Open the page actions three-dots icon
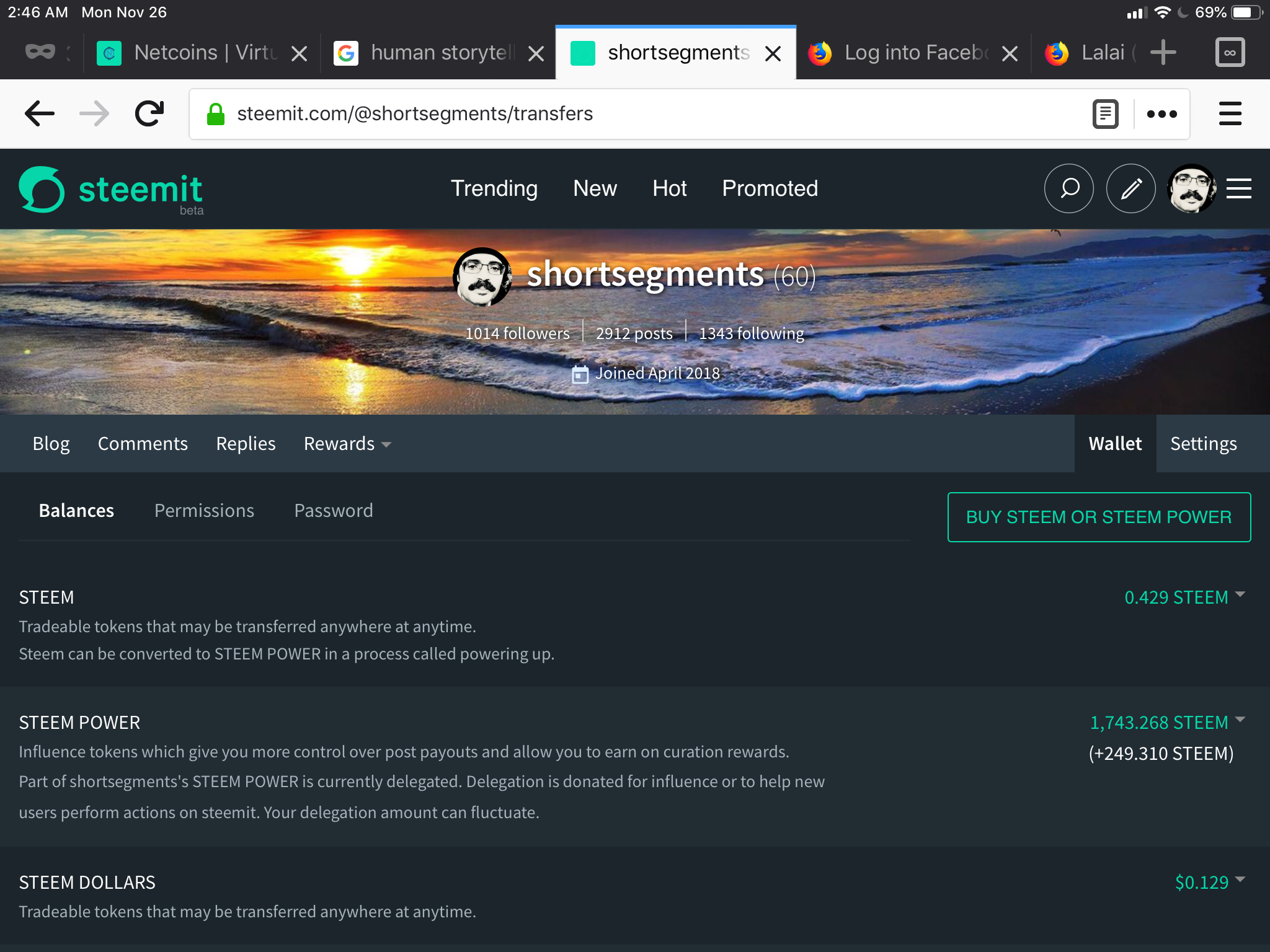Screen dimensions: 1270x952 [1161, 113]
